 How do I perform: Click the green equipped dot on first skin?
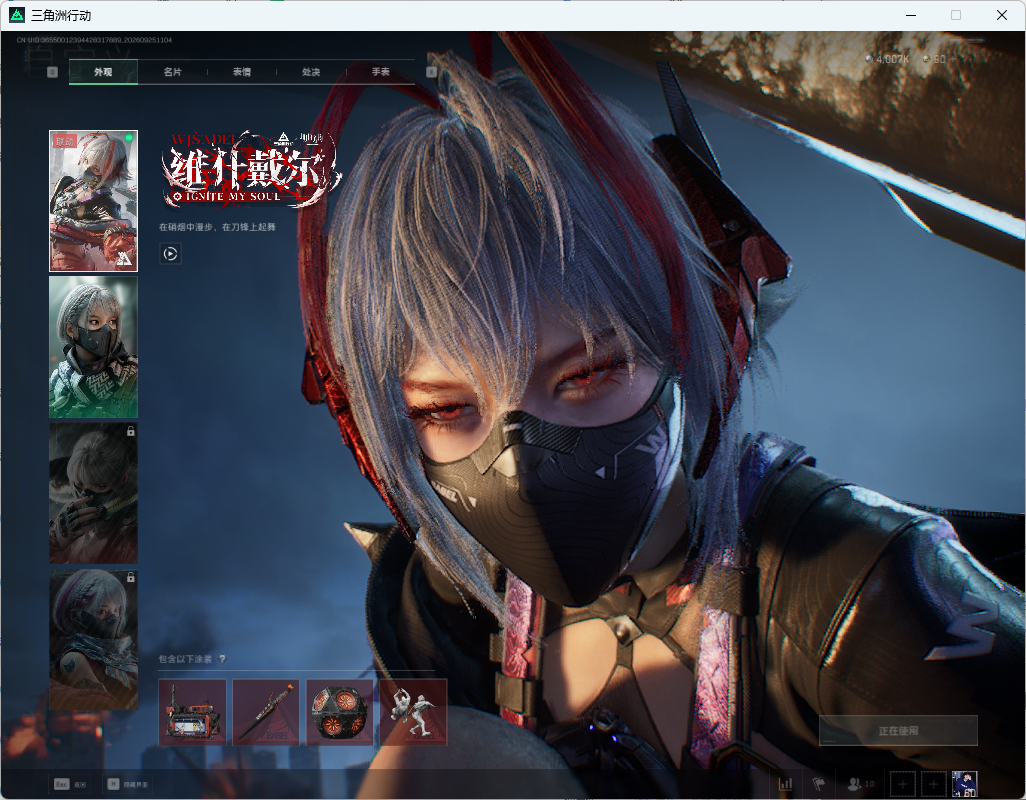point(129,137)
